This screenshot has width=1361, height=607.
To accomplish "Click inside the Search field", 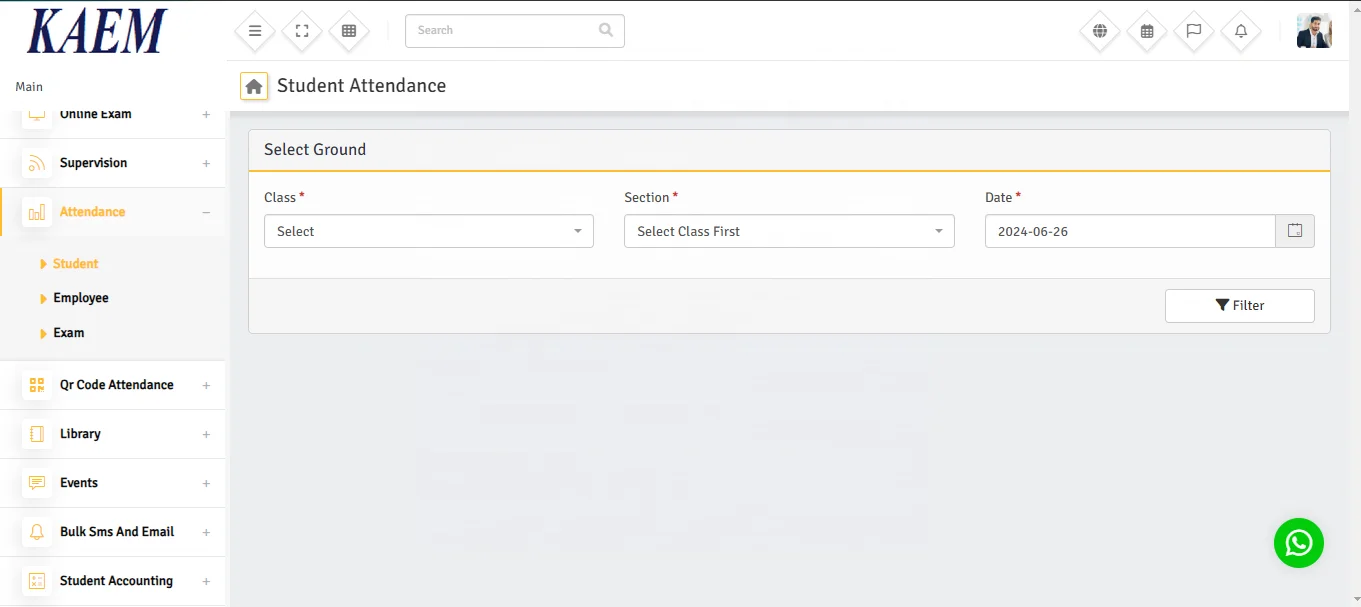I will click(x=514, y=31).
